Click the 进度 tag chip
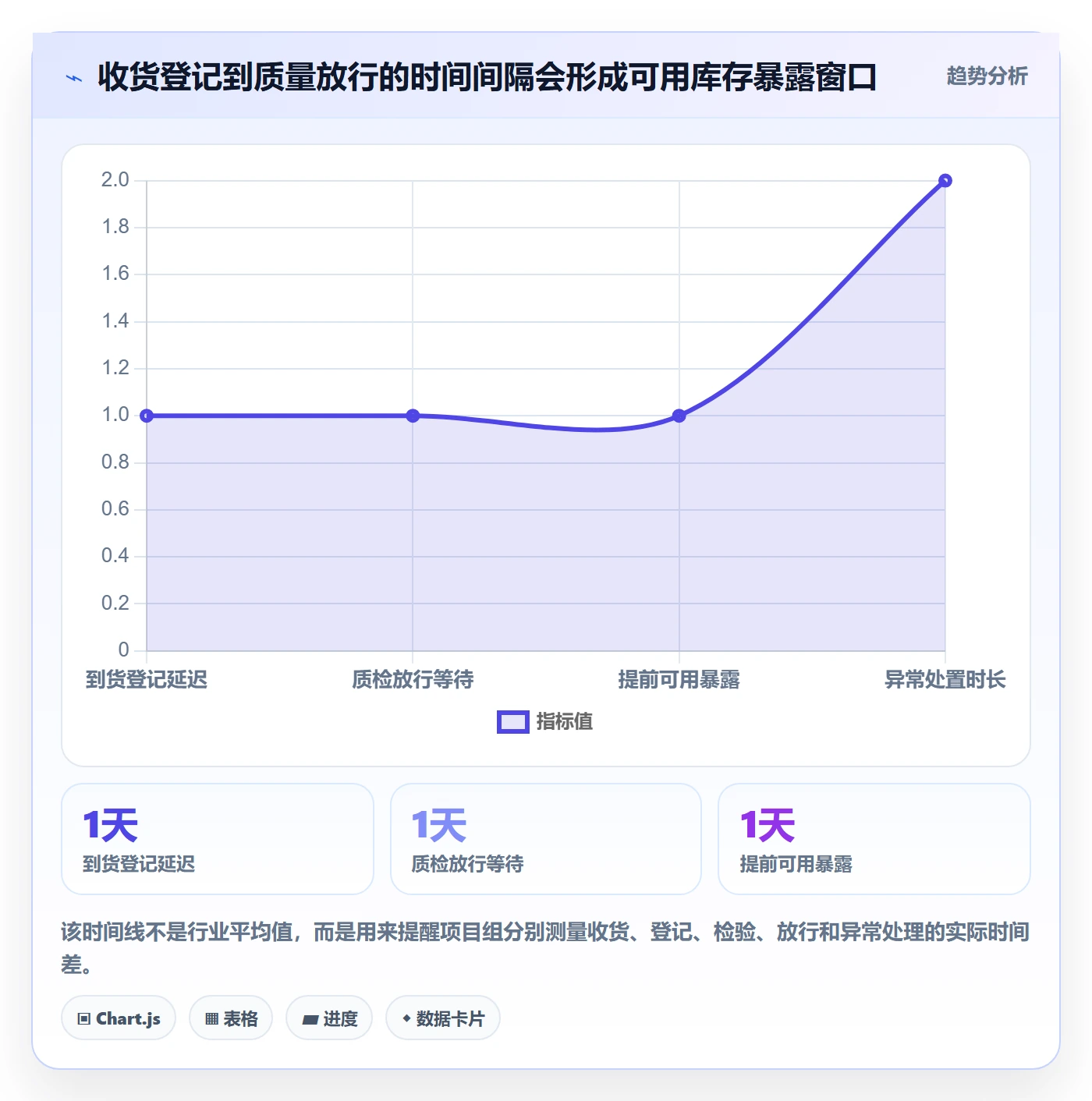This screenshot has height=1101, width=1092. (x=329, y=1018)
